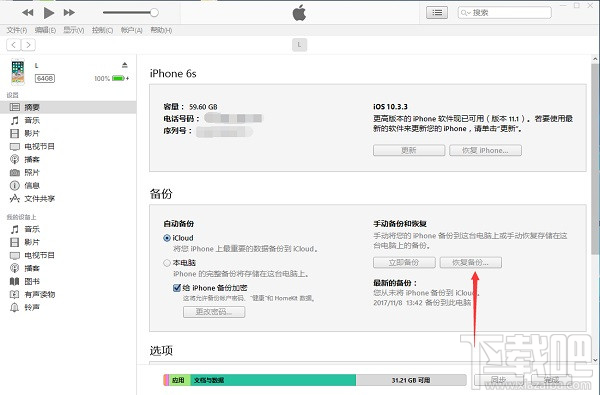This screenshot has height=395, width=600.
Task: Click the scrollbar up arrow
Action: click(x=595, y=59)
